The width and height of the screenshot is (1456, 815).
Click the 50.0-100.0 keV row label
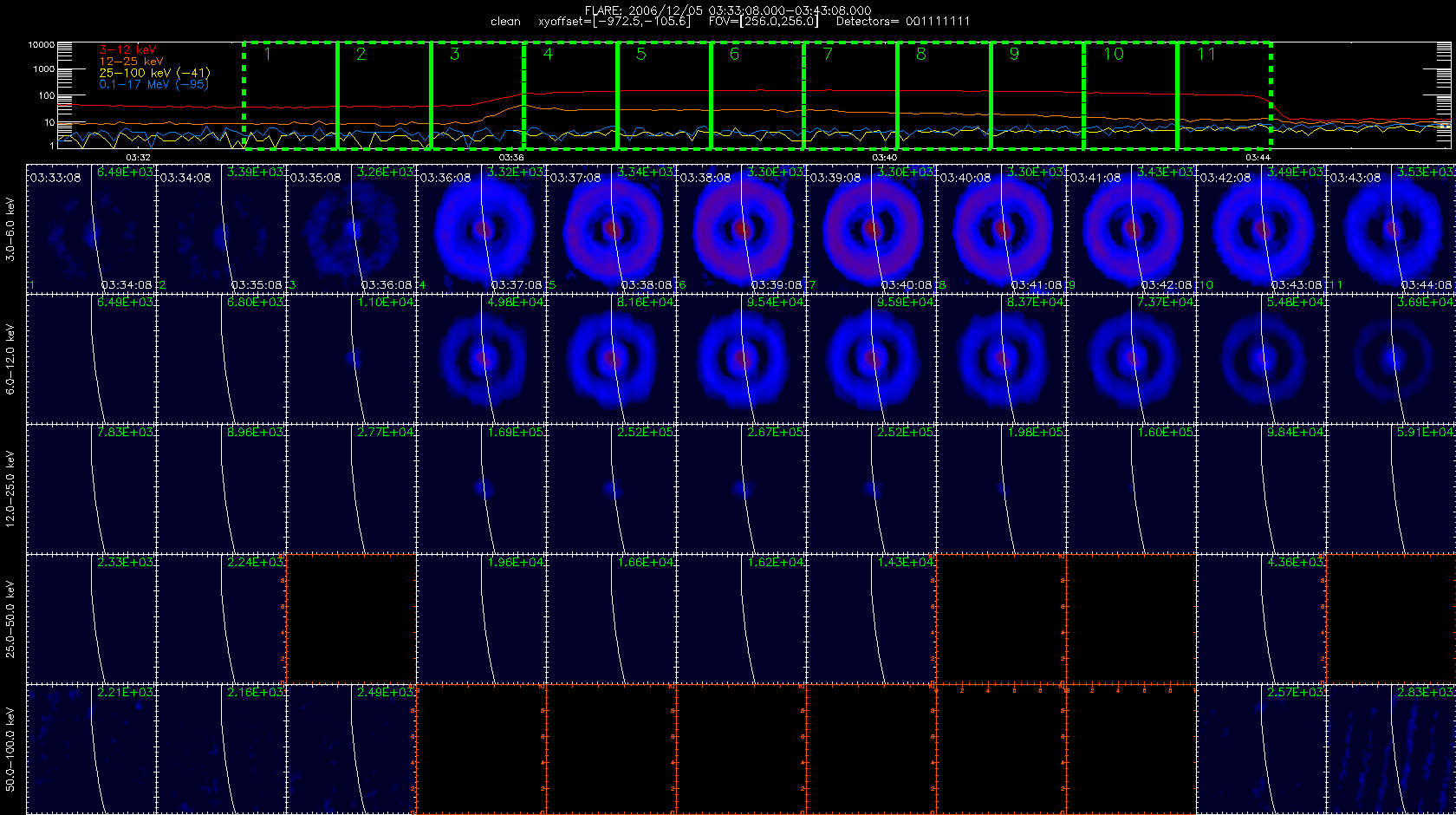[10, 749]
